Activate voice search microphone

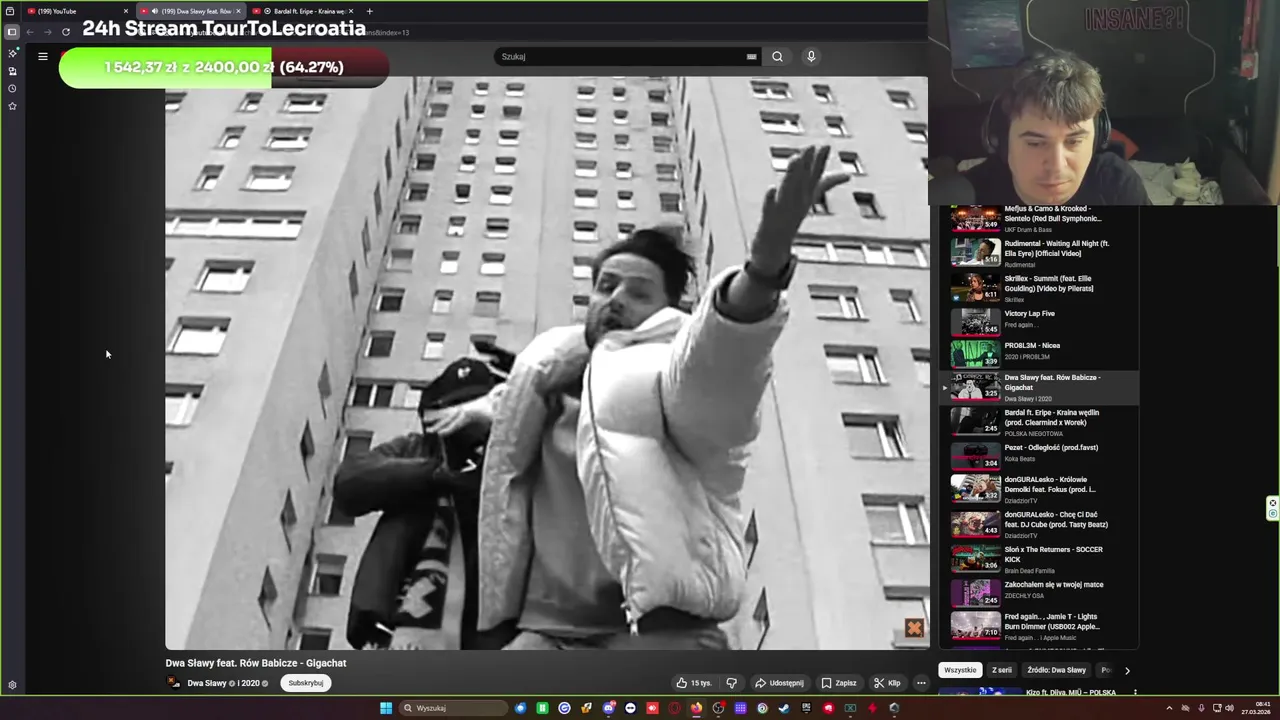click(811, 56)
